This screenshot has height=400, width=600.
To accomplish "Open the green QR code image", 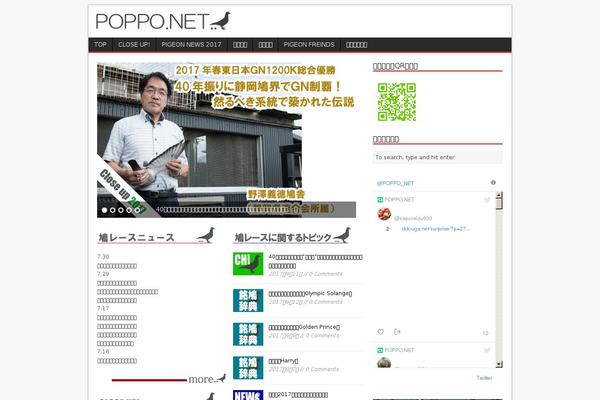I will pos(396,102).
